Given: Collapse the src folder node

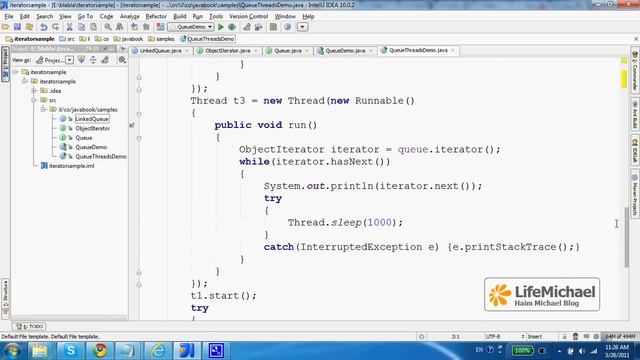Looking at the screenshot, I should pyautogui.click(x=34, y=100).
